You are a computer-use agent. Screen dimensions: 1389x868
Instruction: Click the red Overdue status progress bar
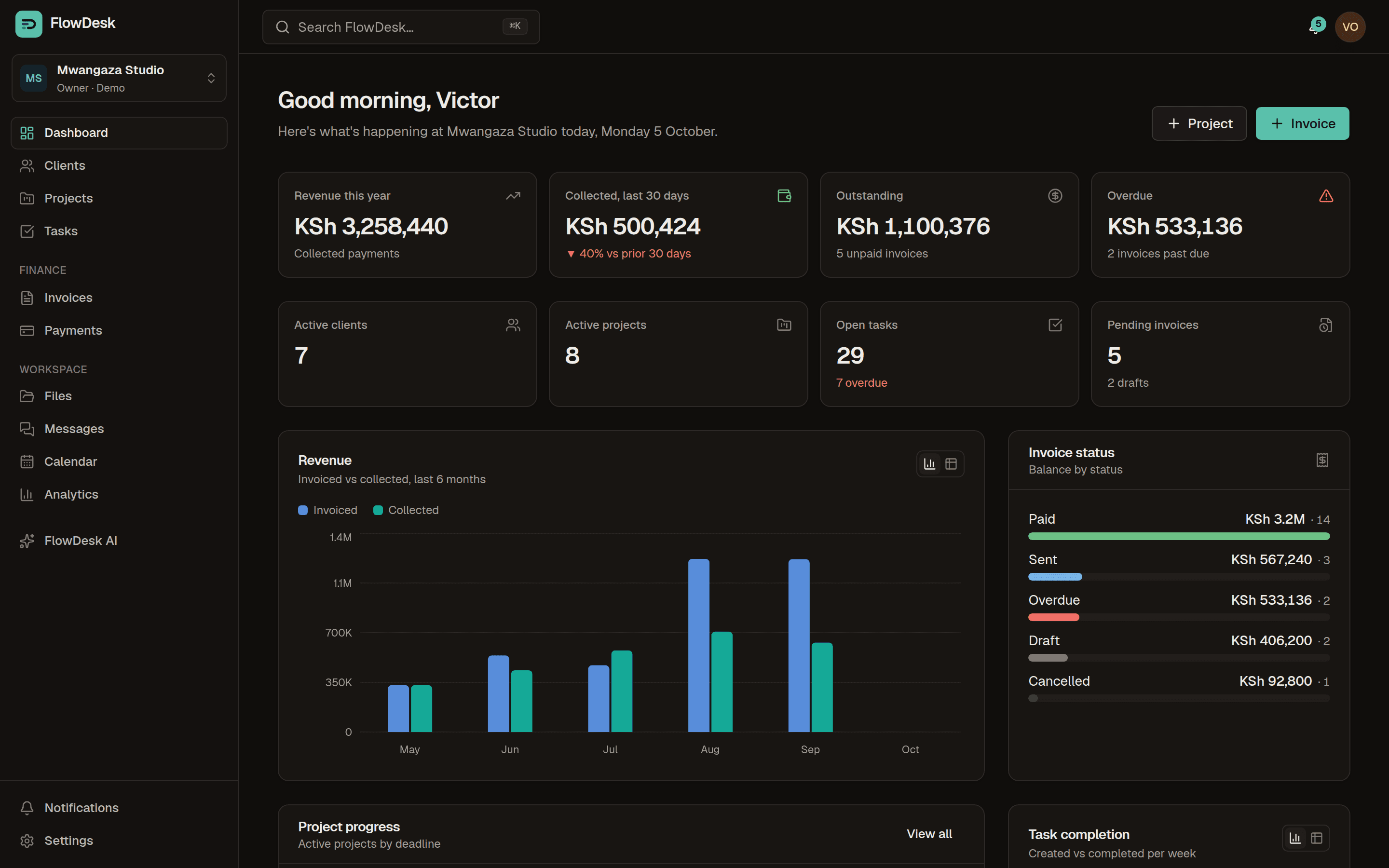click(1054, 617)
